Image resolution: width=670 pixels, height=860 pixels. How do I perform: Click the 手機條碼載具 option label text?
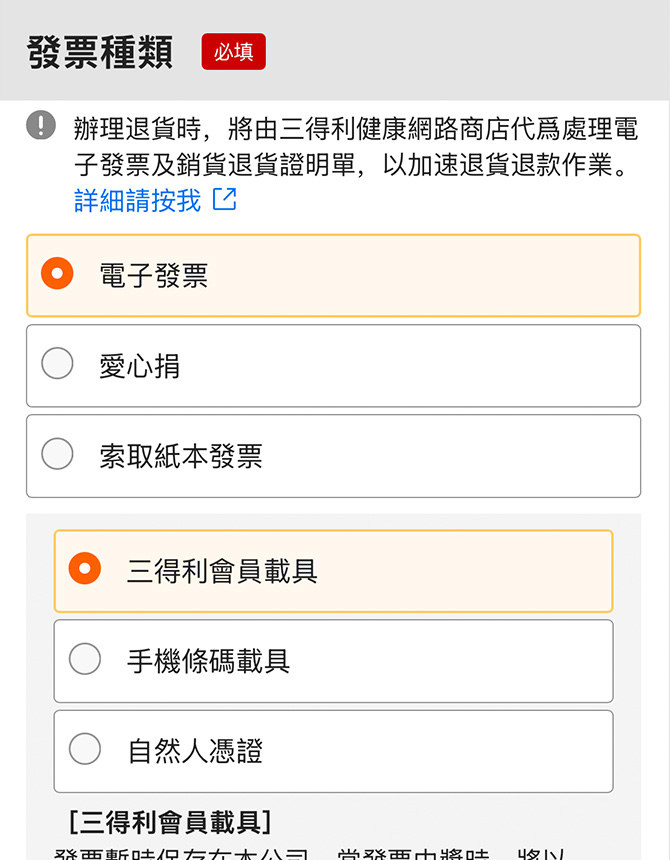(x=208, y=661)
